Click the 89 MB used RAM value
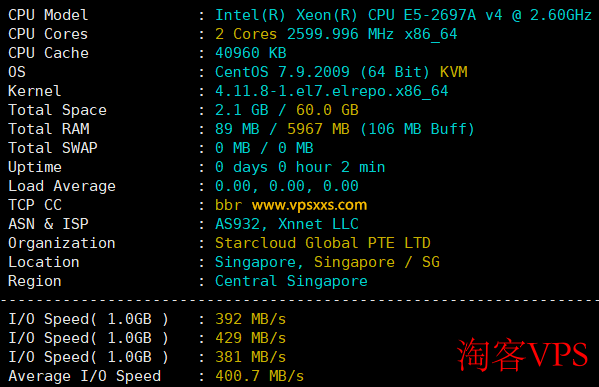599x387 pixels. [x=237, y=129]
